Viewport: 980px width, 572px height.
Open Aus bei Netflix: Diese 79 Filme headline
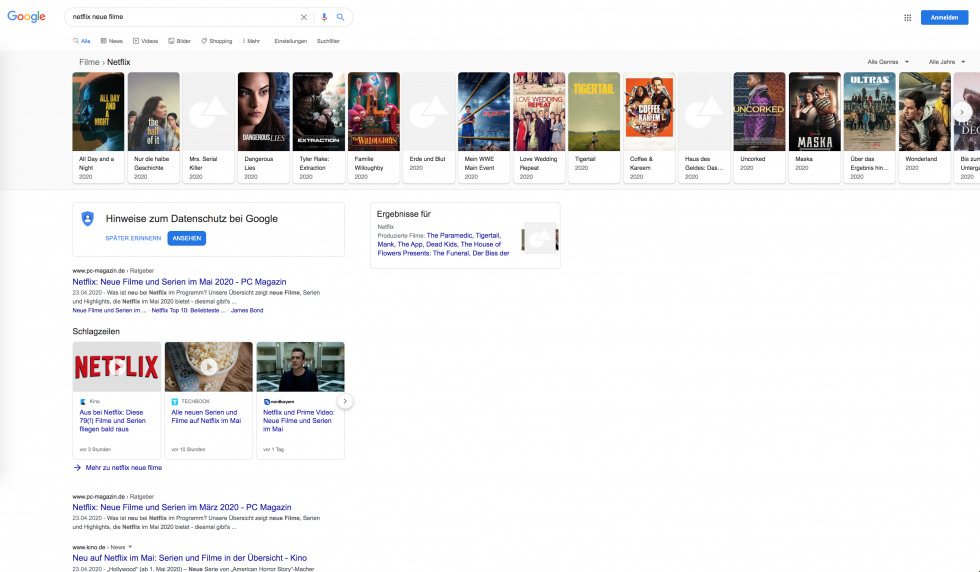point(112,421)
